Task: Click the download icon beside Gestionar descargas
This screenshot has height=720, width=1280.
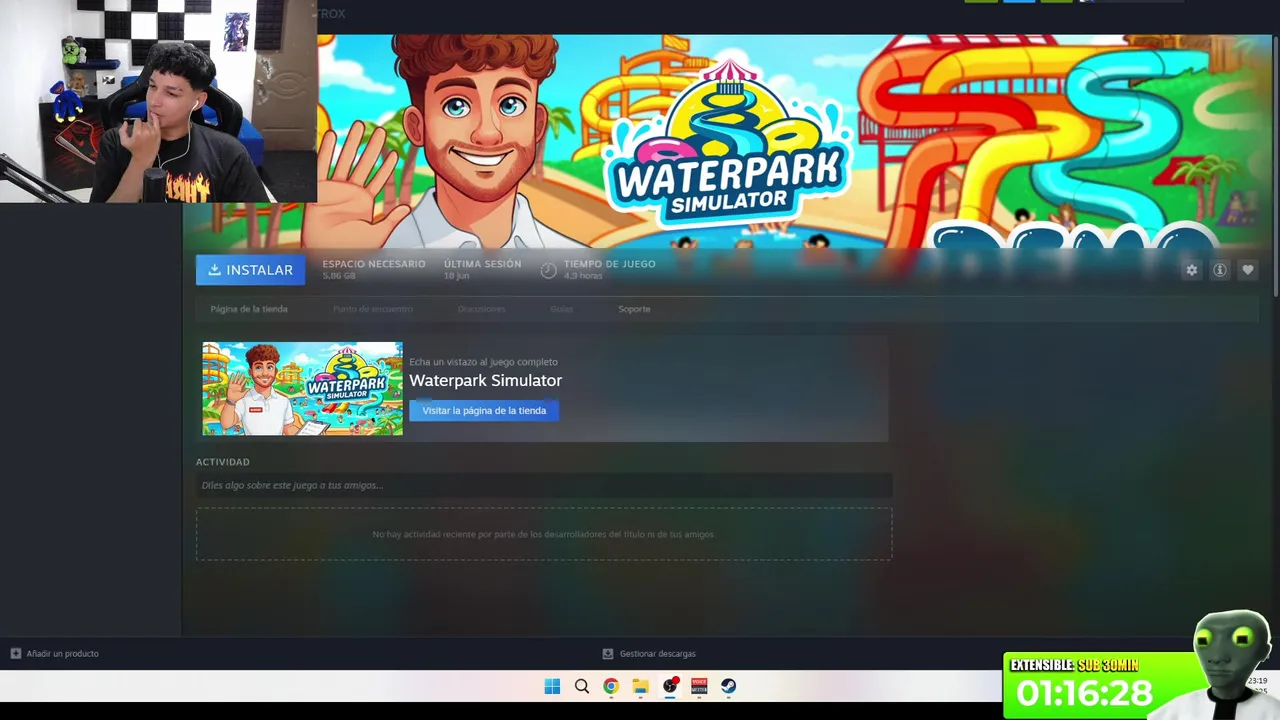Action: (608, 653)
